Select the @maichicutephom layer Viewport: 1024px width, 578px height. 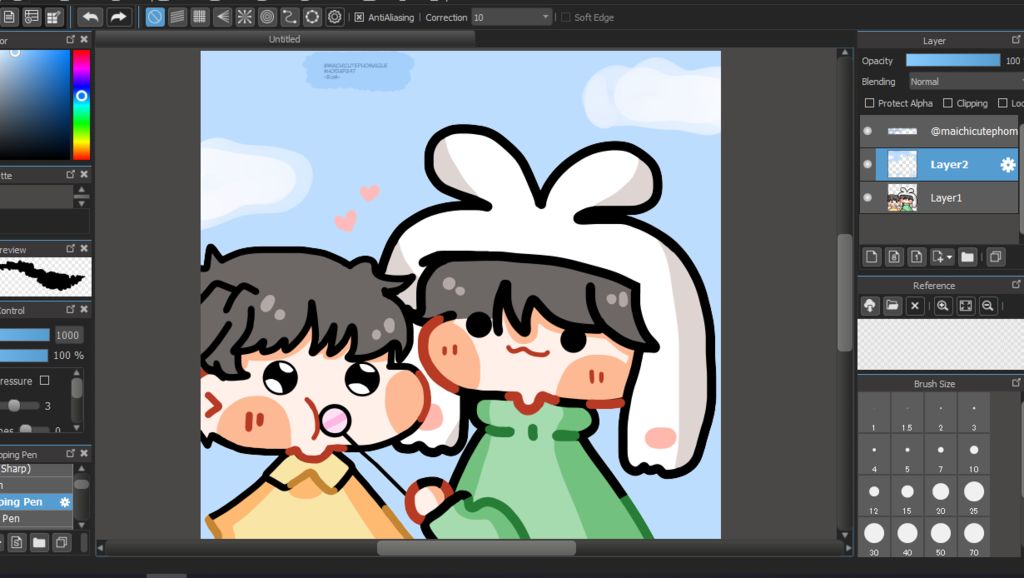click(x=946, y=131)
